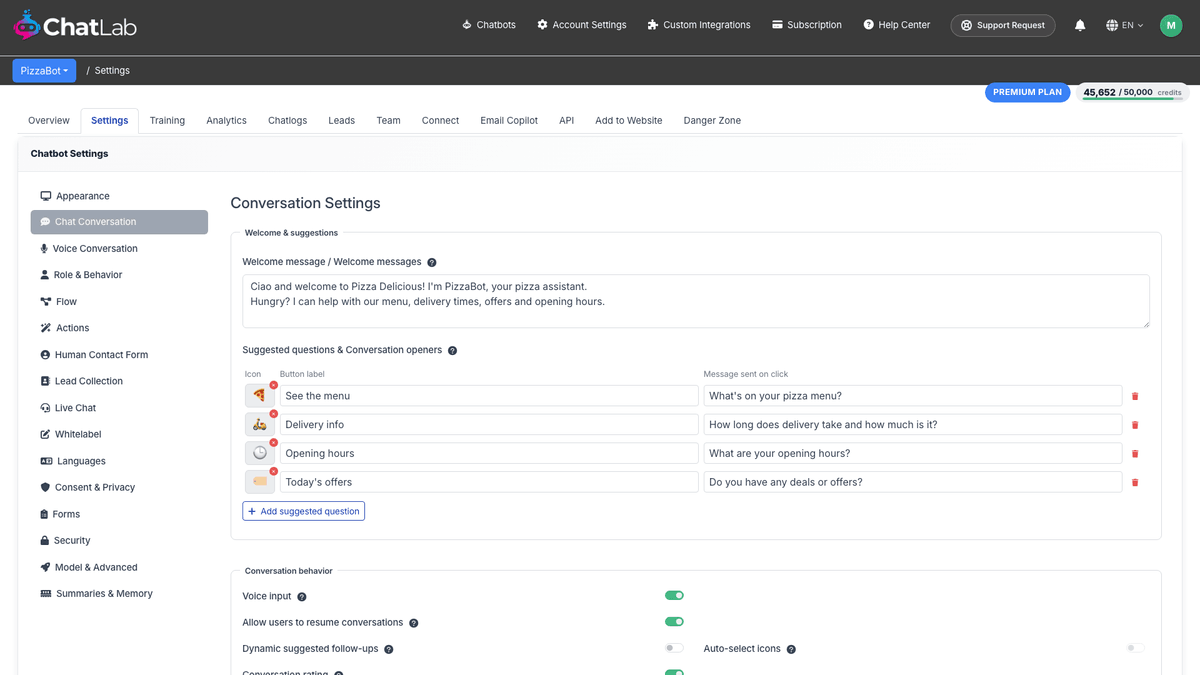Switch to the Analytics tab
This screenshot has height=675, width=1200.
click(226, 120)
